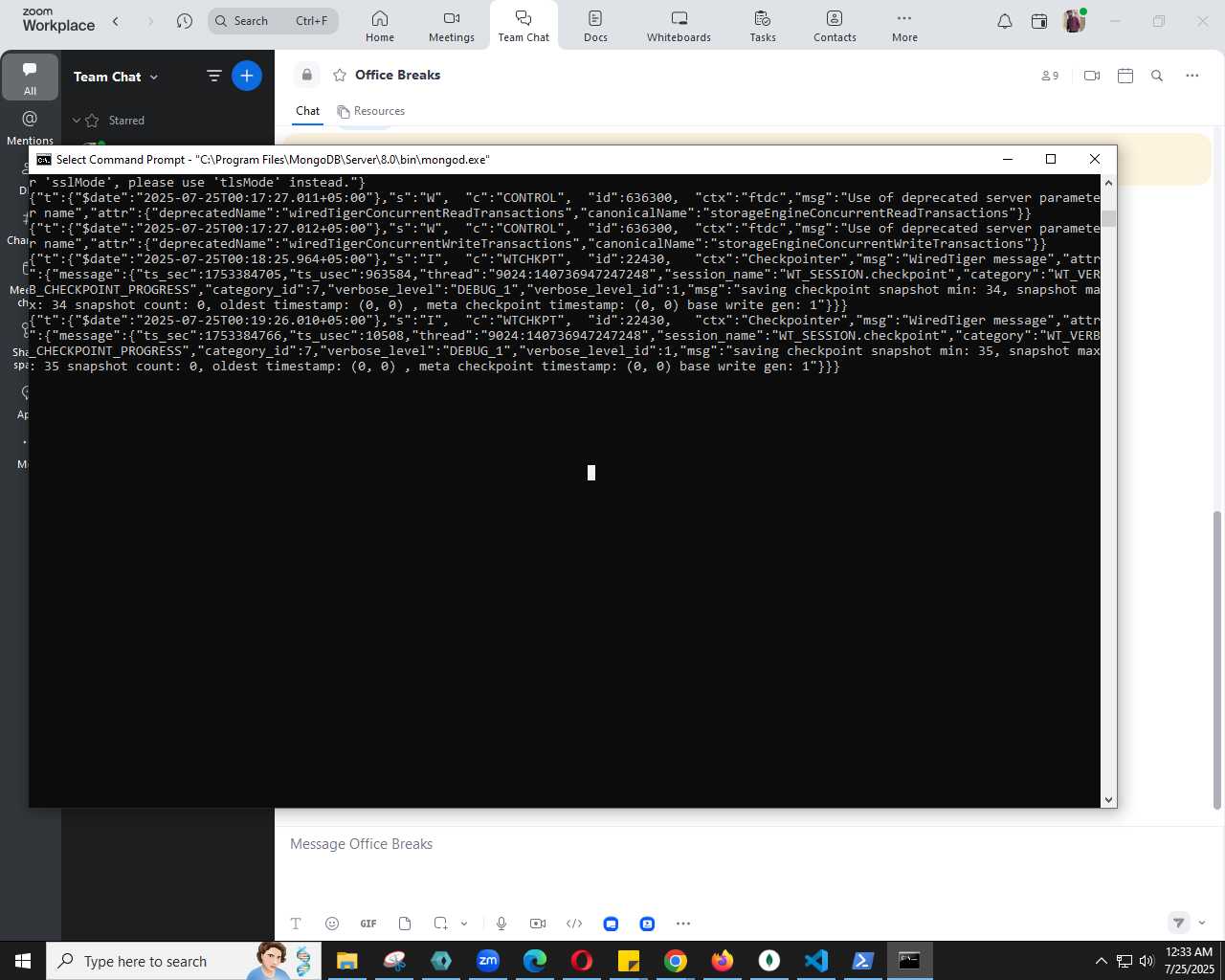
Task: Open Sticky Notes from the taskbar
Action: pos(629,961)
